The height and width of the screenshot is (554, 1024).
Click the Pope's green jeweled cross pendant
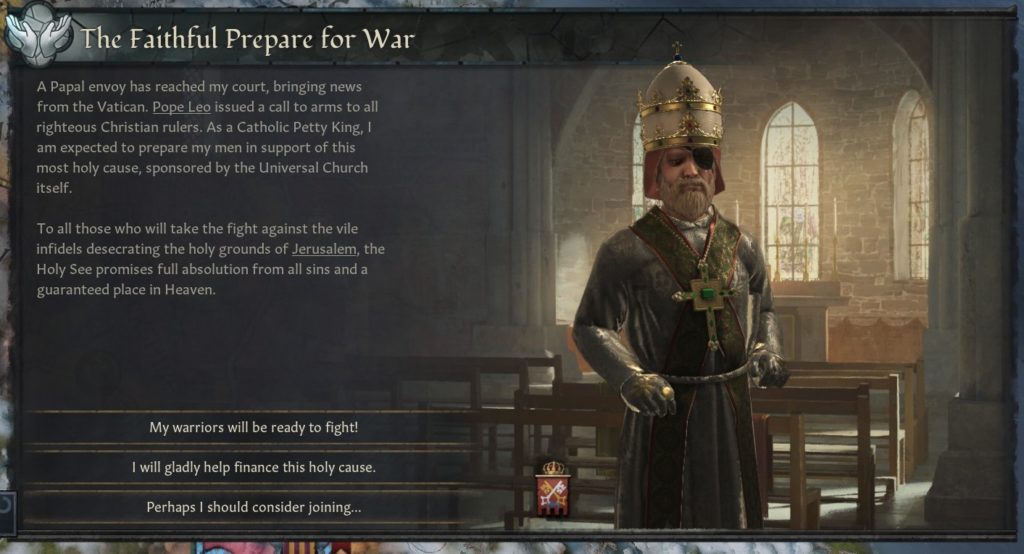pyautogui.click(x=706, y=295)
